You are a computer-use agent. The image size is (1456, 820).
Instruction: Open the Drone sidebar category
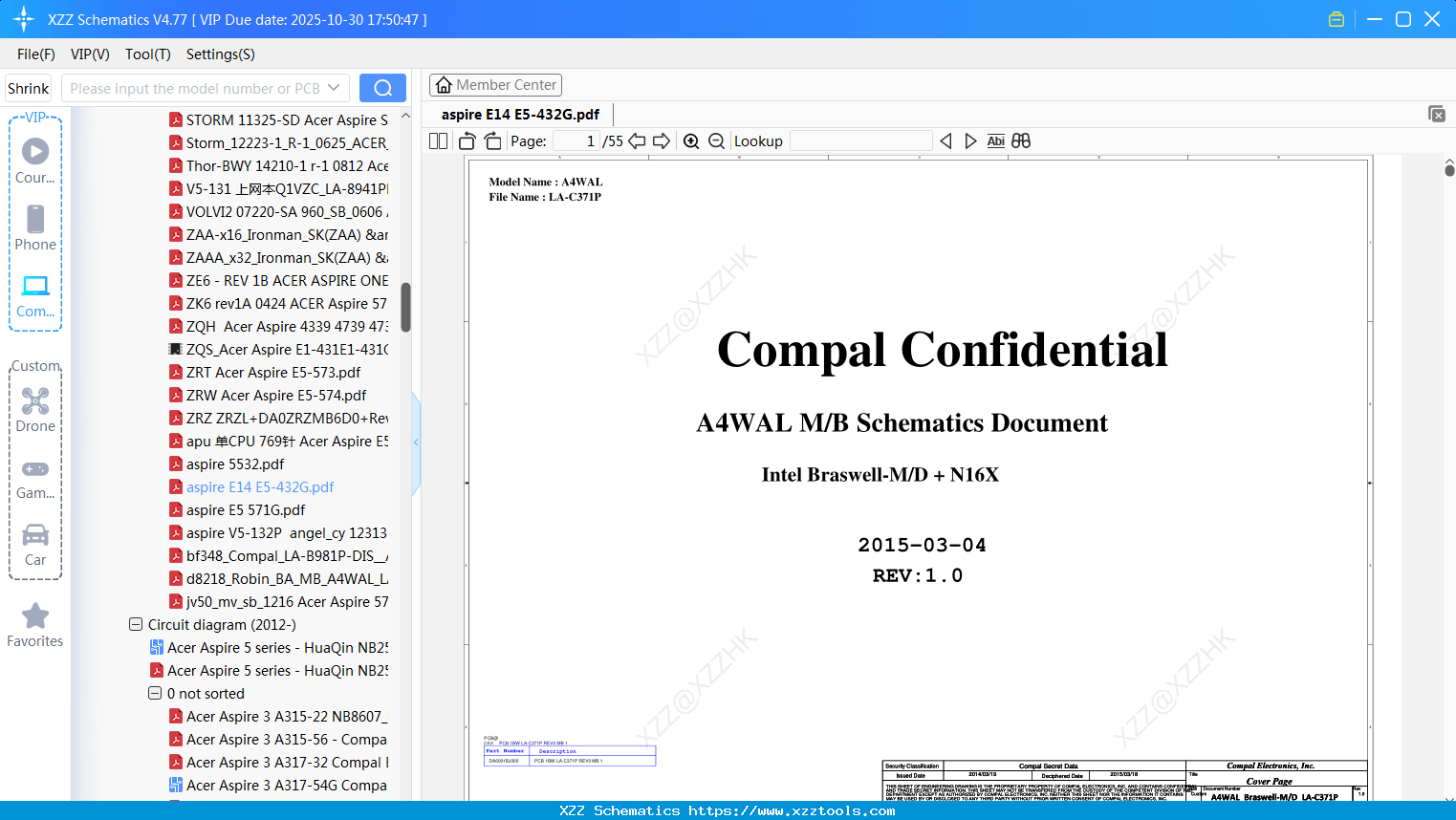pyautogui.click(x=35, y=409)
